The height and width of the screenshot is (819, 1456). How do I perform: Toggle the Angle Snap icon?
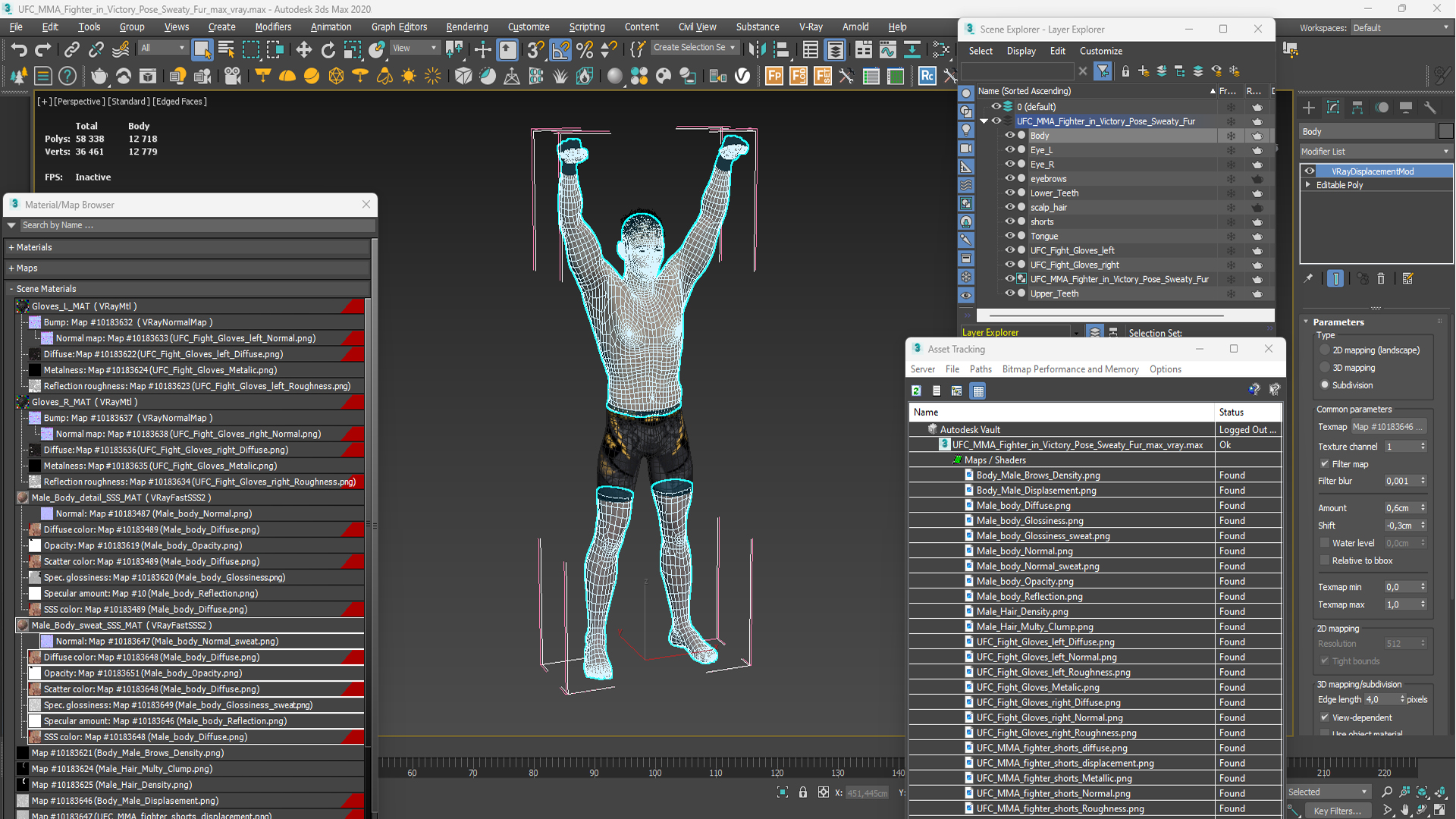pyautogui.click(x=560, y=50)
